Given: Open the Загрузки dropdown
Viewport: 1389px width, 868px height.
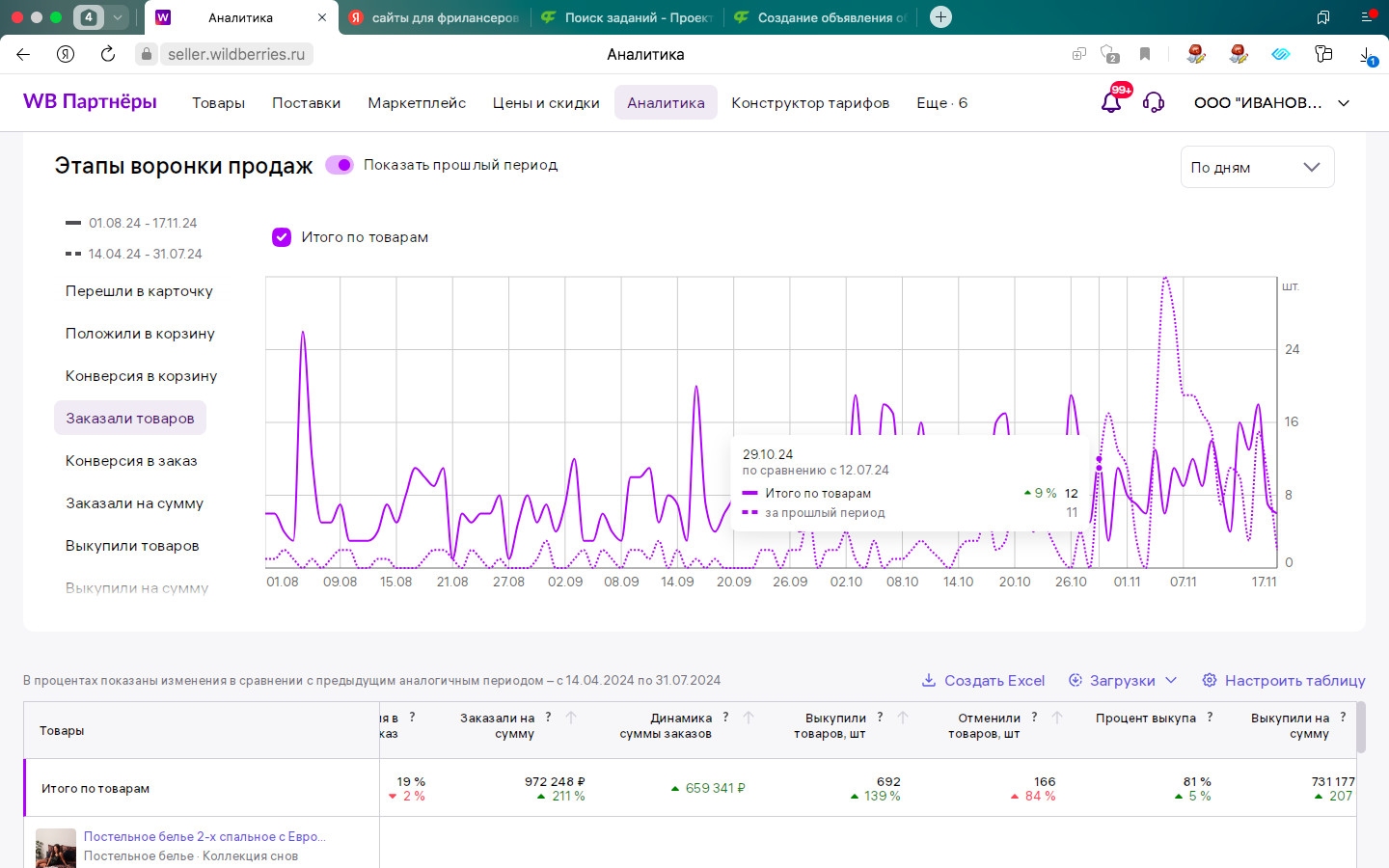Looking at the screenshot, I should click(1123, 681).
